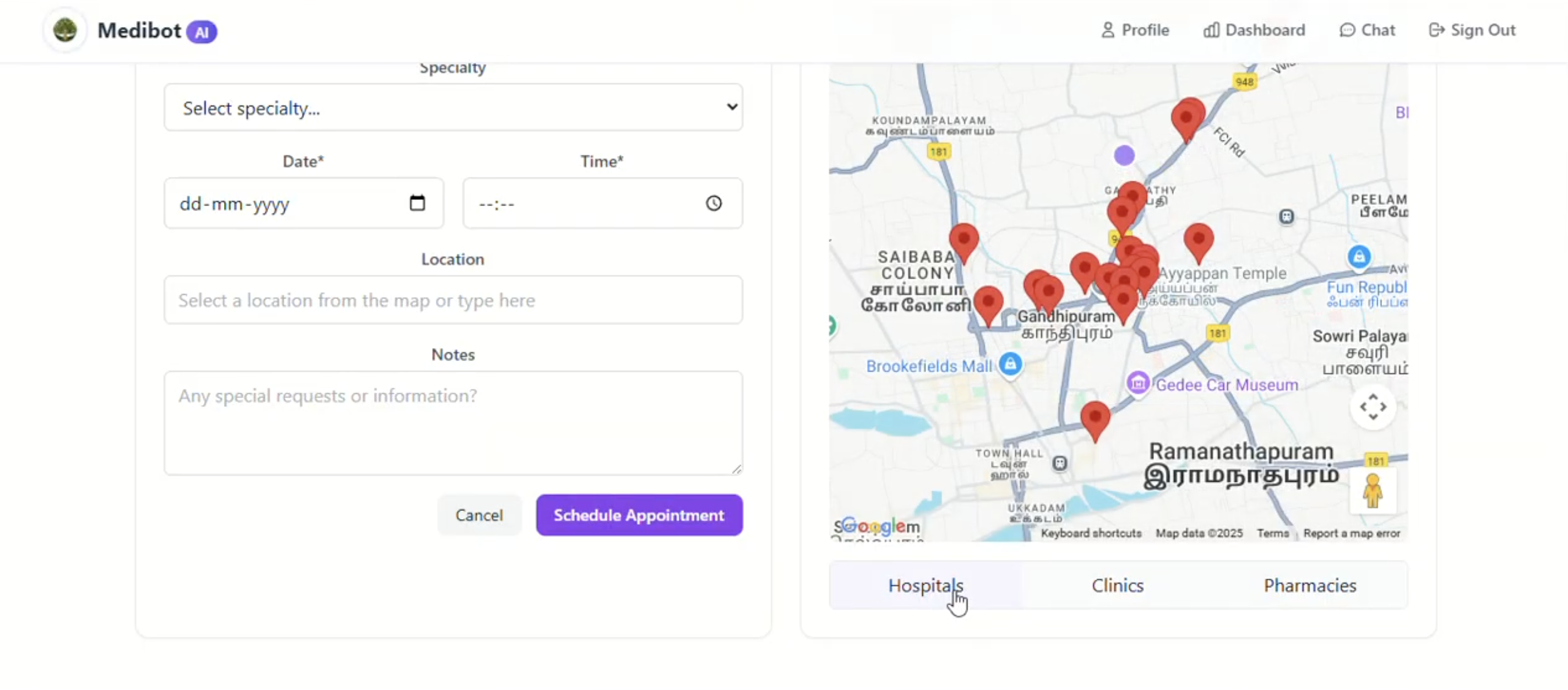This screenshot has height=690, width=1568.
Task: Click the Koundampalayam map label
Action: coord(929,126)
